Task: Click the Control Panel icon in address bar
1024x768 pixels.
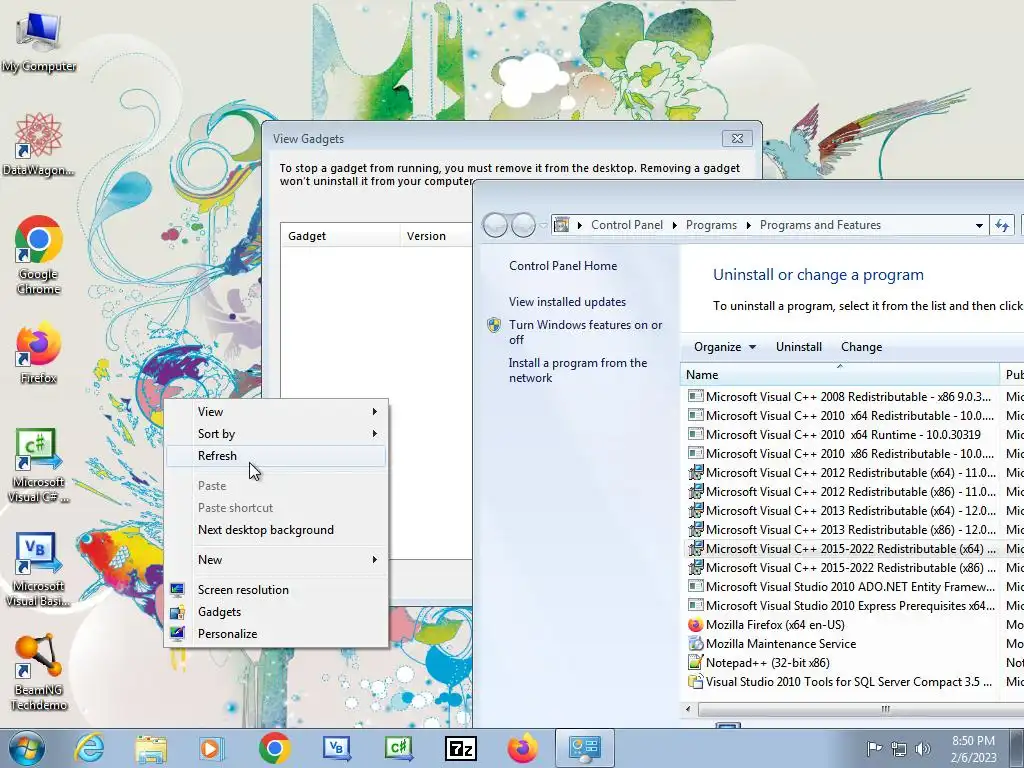Action: pos(561,225)
